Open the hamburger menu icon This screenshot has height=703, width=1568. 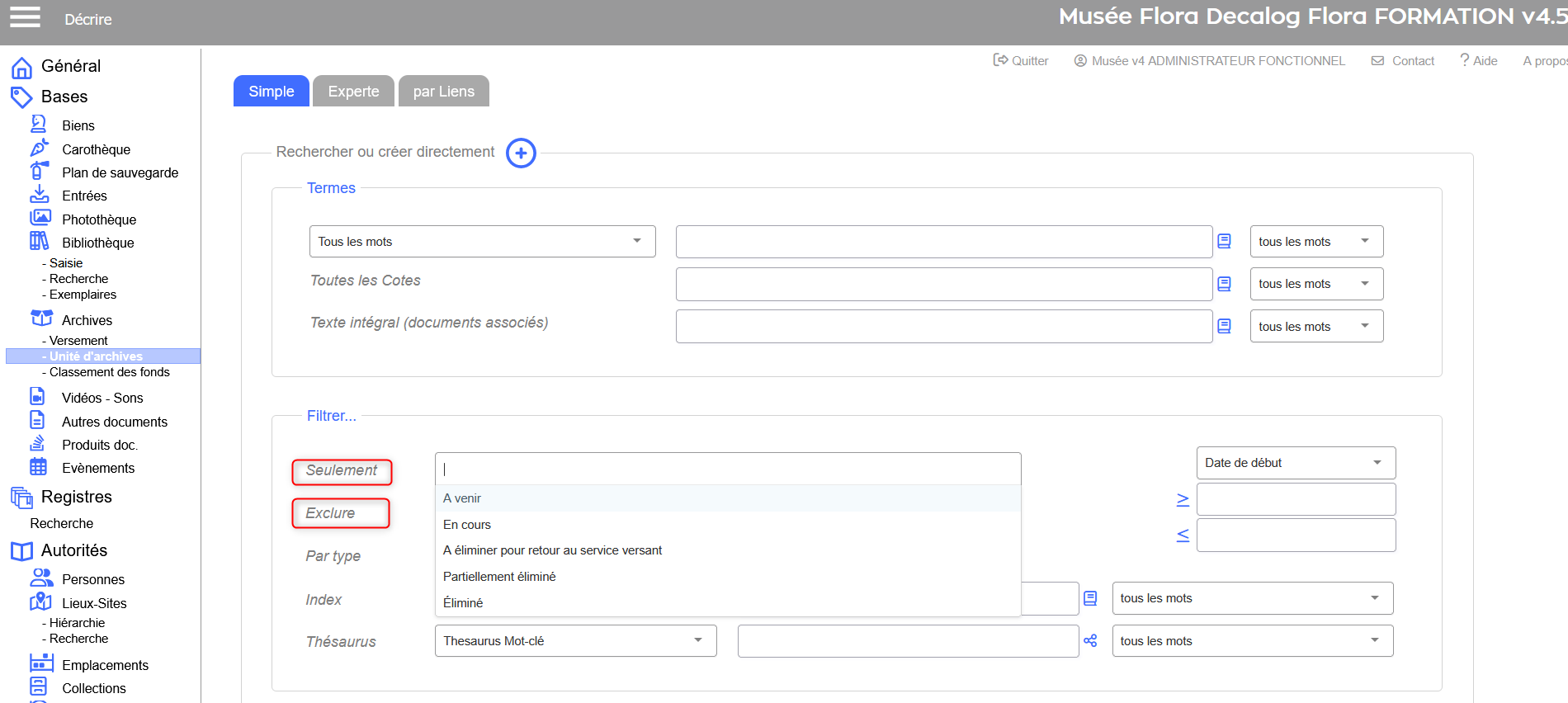click(25, 17)
